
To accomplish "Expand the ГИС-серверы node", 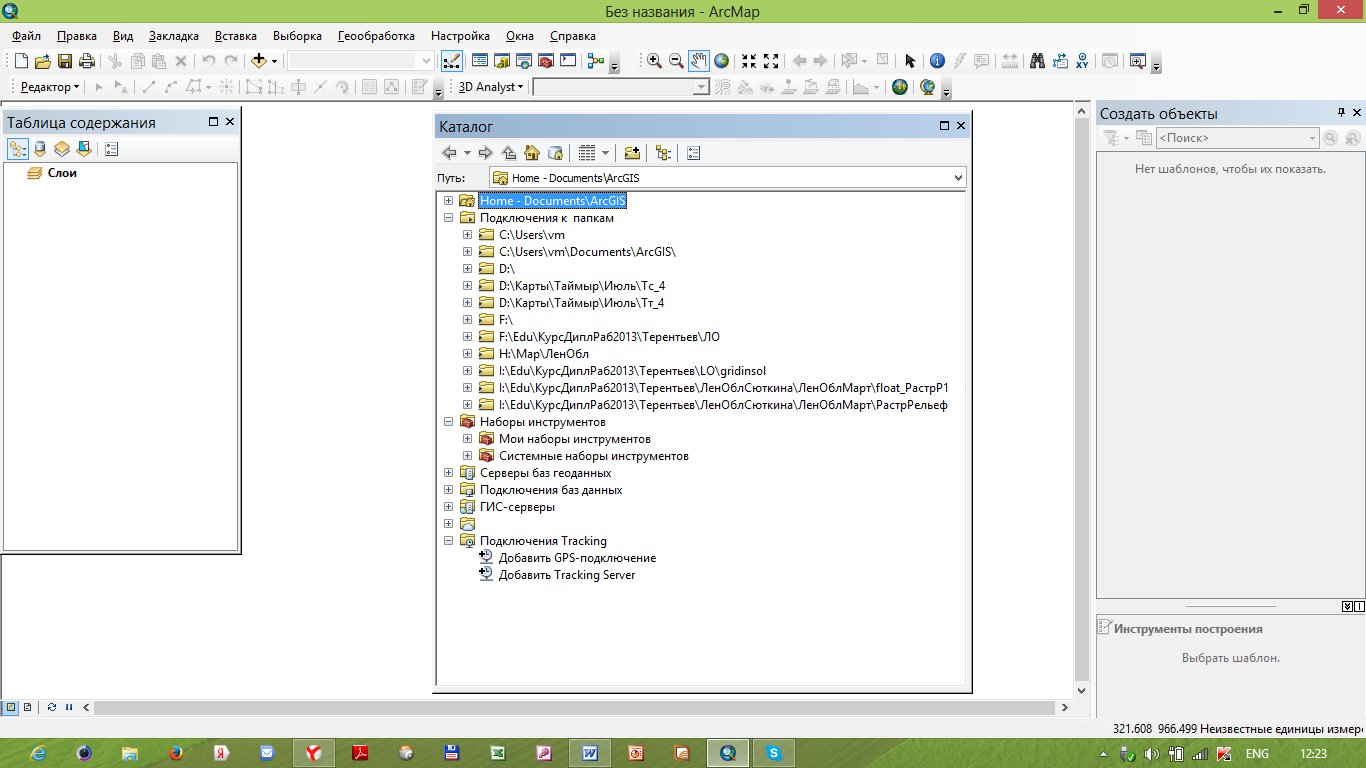I will 449,507.
